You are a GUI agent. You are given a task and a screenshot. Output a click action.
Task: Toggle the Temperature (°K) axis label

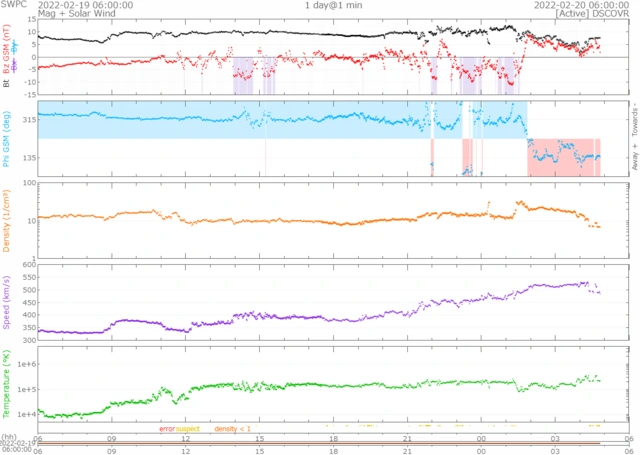click(6, 384)
